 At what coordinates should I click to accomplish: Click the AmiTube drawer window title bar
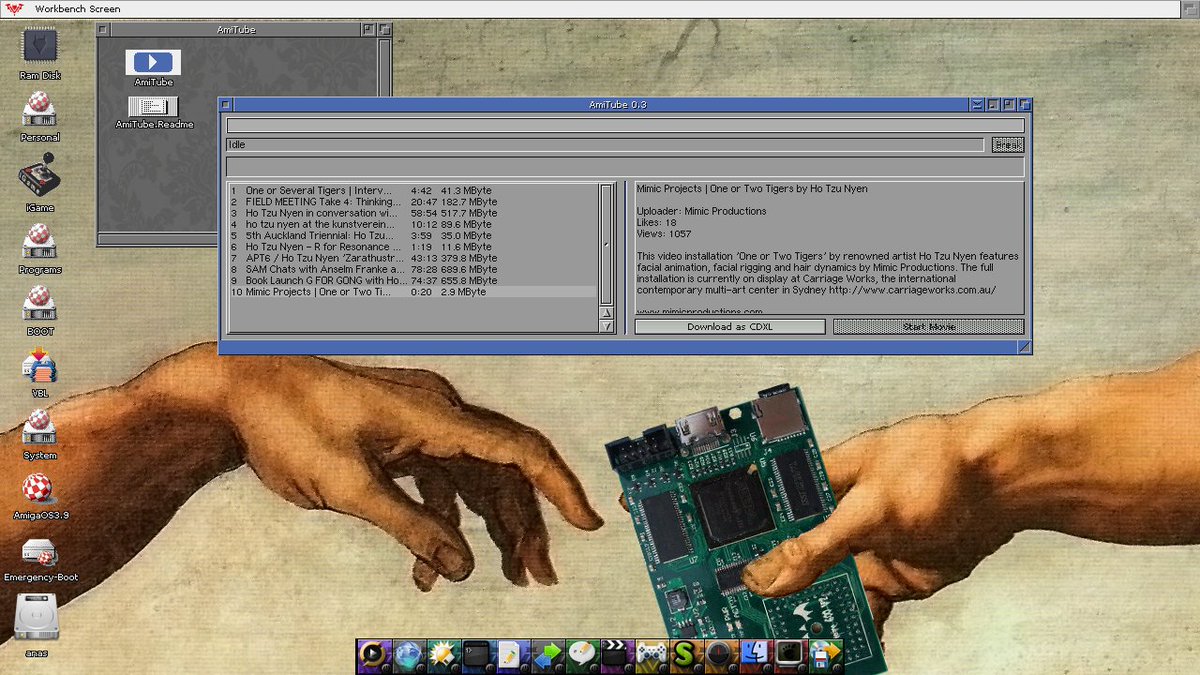235,30
